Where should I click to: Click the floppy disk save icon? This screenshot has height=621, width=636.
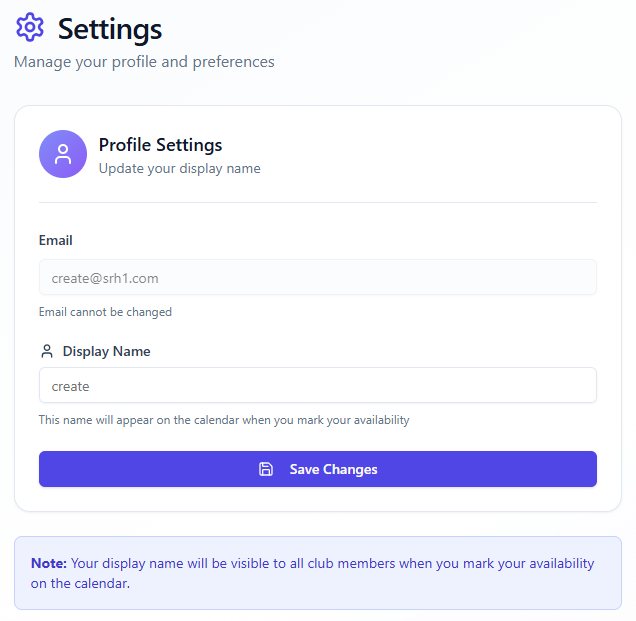click(x=266, y=469)
